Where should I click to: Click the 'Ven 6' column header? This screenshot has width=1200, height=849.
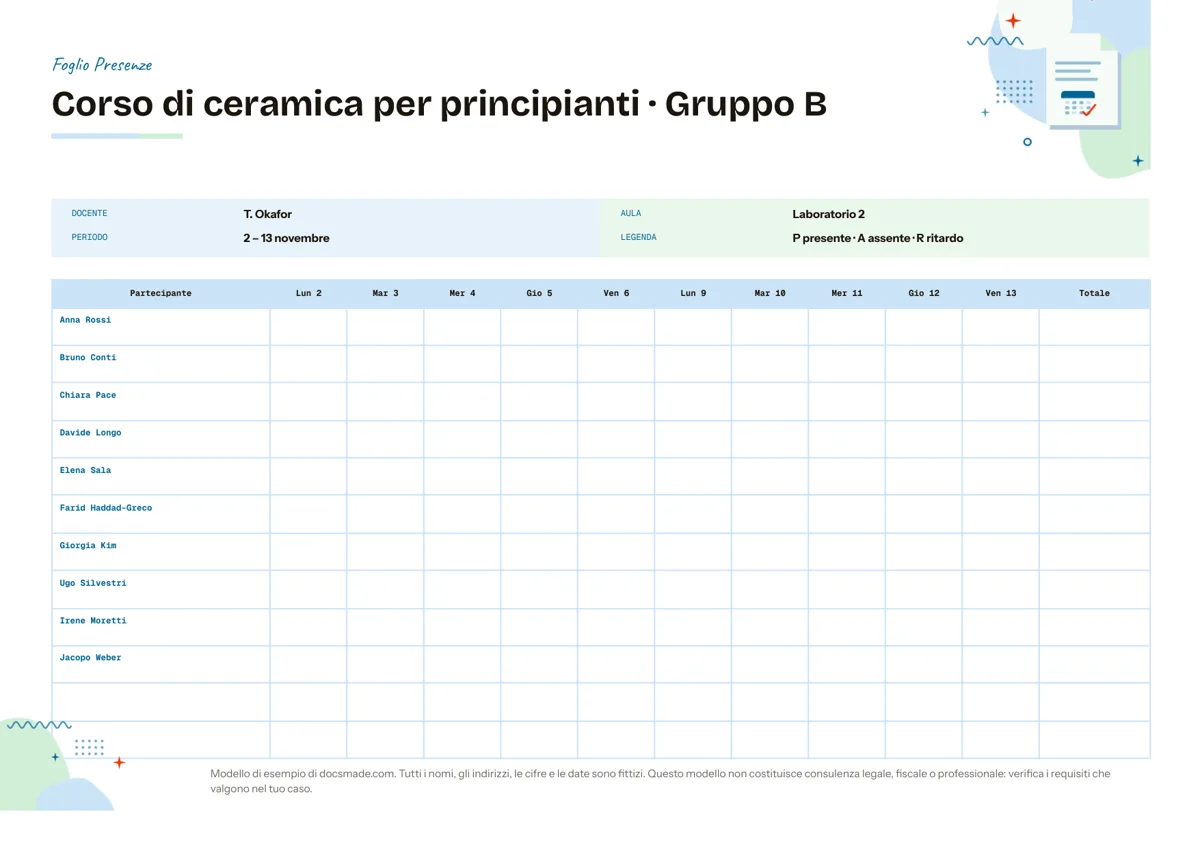click(617, 294)
